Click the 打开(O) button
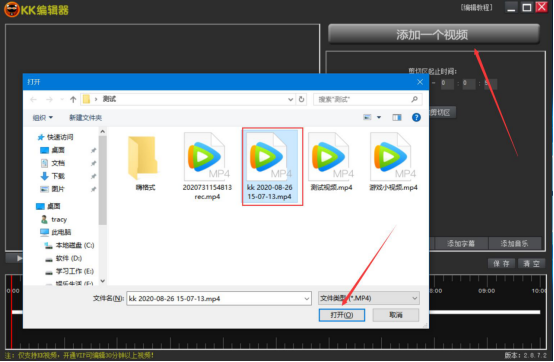Screen dimensions: 554x362 coord(342,315)
